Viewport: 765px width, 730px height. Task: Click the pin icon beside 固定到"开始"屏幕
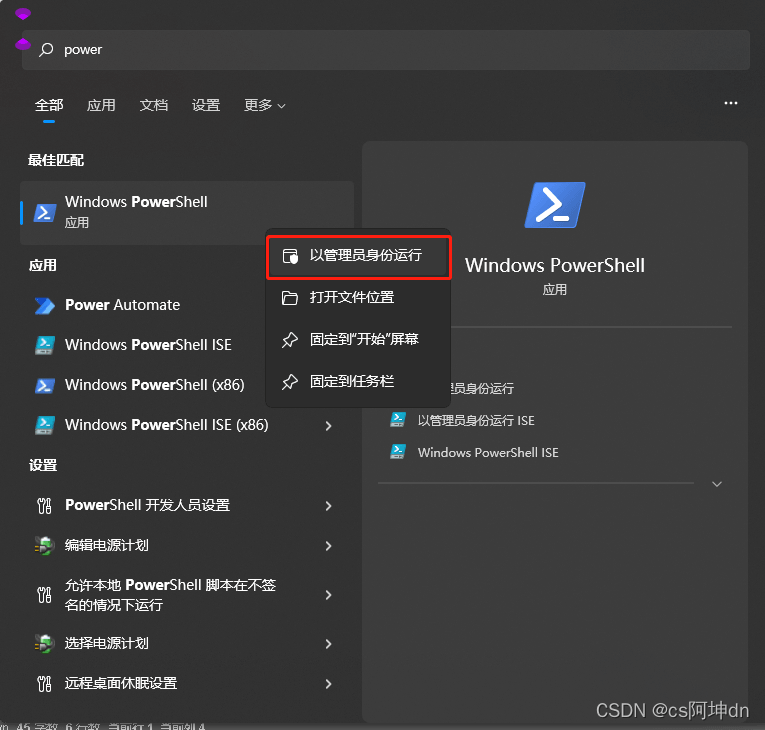[x=290, y=340]
